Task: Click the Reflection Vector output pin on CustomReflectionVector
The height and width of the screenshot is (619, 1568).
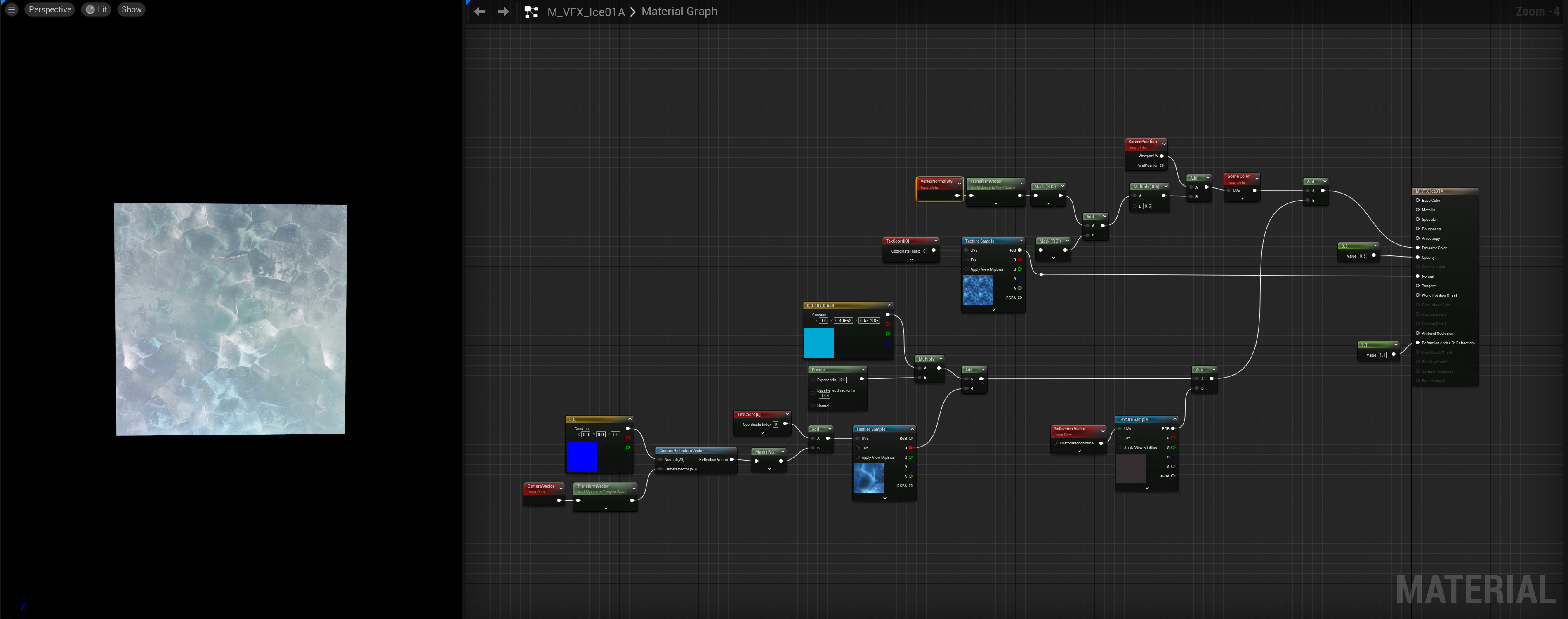Action: click(732, 460)
